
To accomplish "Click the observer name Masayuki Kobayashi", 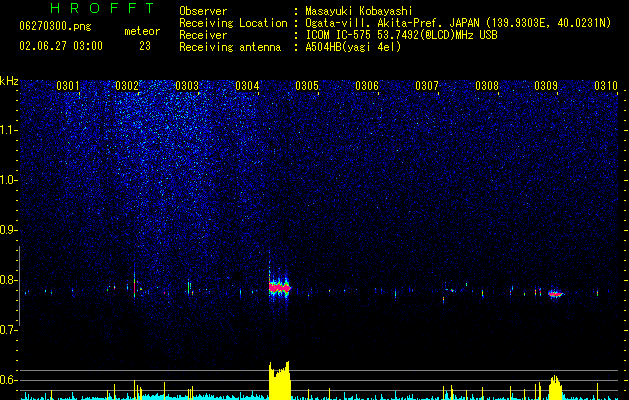I will [359, 11].
